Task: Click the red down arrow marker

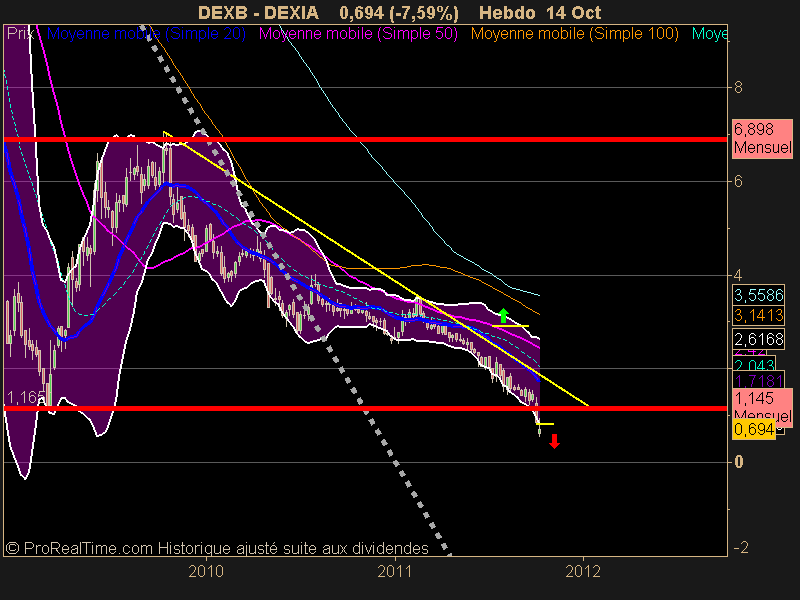Action: (x=555, y=441)
